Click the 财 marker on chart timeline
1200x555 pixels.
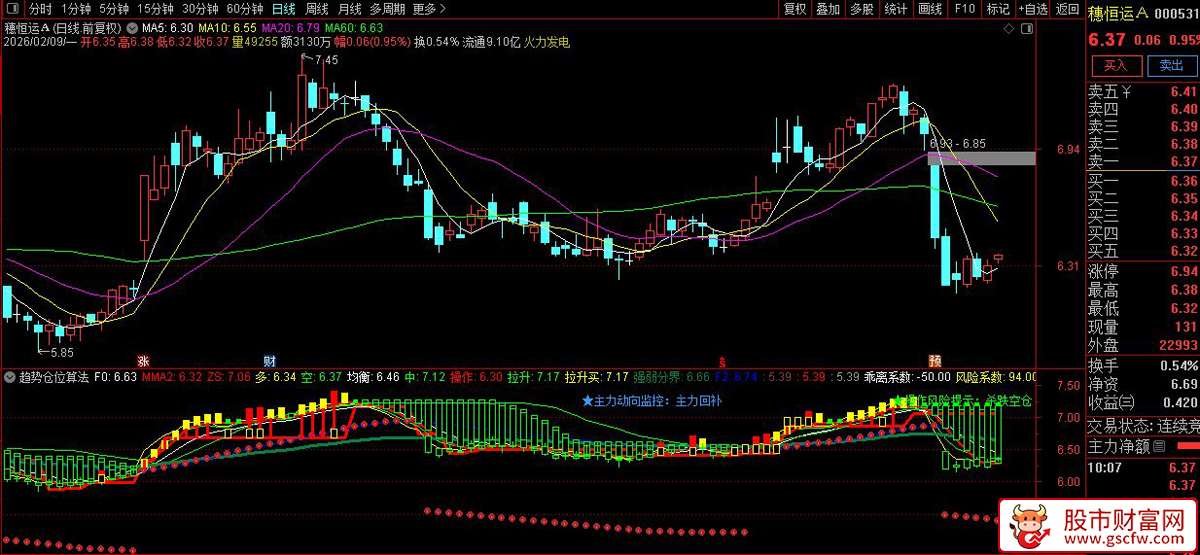tap(270, 359)
